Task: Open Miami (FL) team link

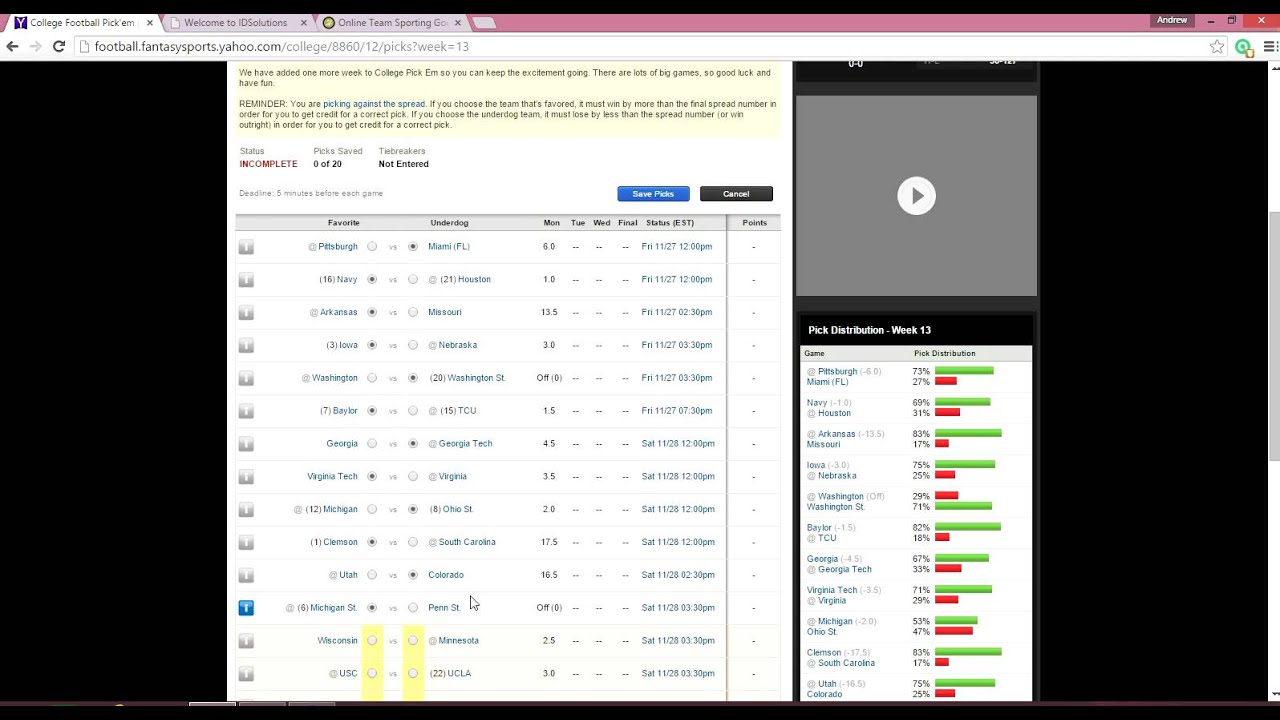Action: (449, 246)
